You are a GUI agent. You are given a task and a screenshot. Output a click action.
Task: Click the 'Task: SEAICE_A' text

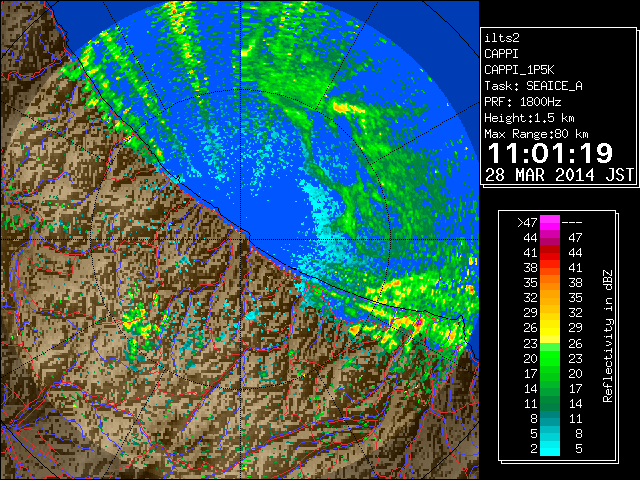(x=533, y=86)
